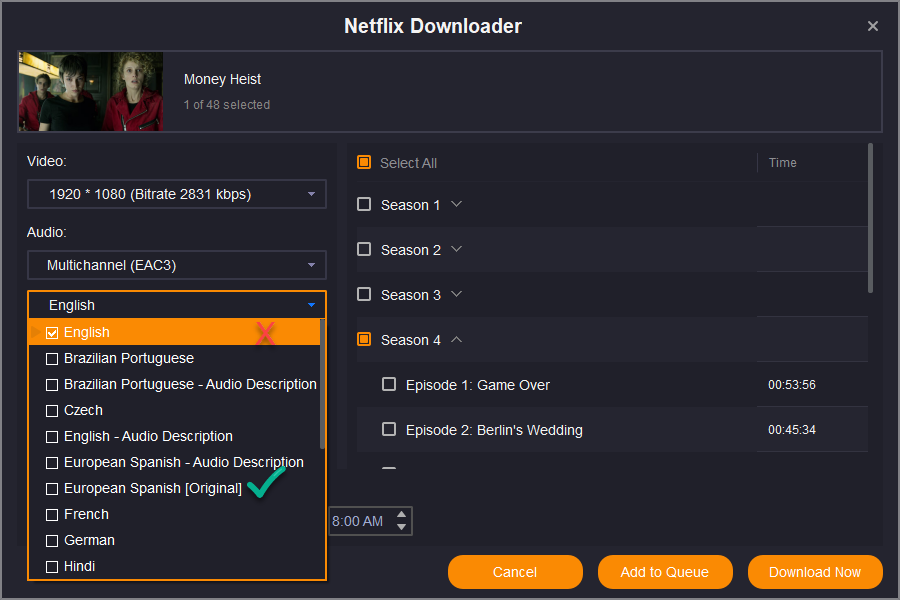Click the Cancel button
The width and height of the screenshot is (900, 600).
pos(515,572)
